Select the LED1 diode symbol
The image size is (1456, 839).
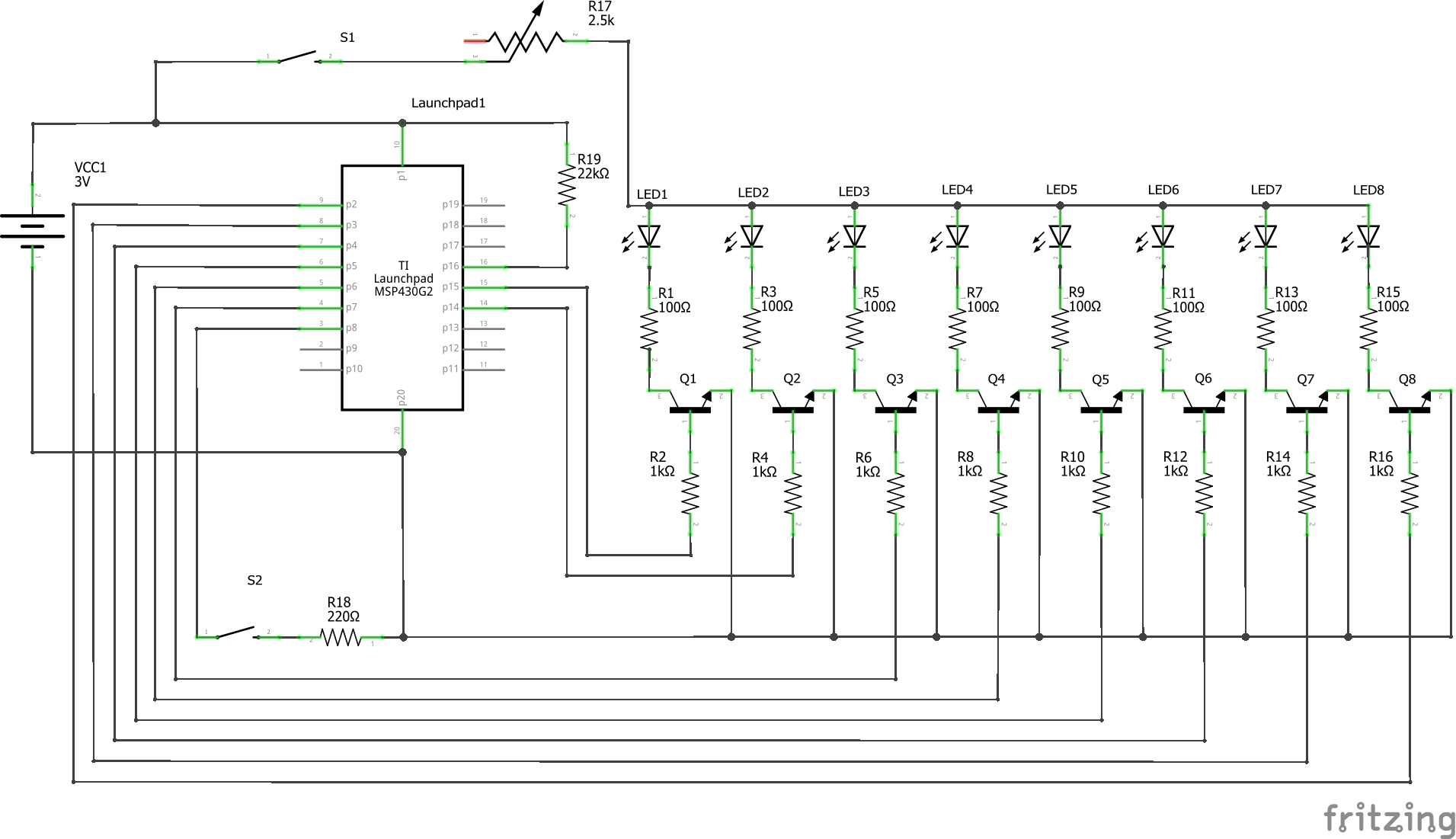click(642, 238)
